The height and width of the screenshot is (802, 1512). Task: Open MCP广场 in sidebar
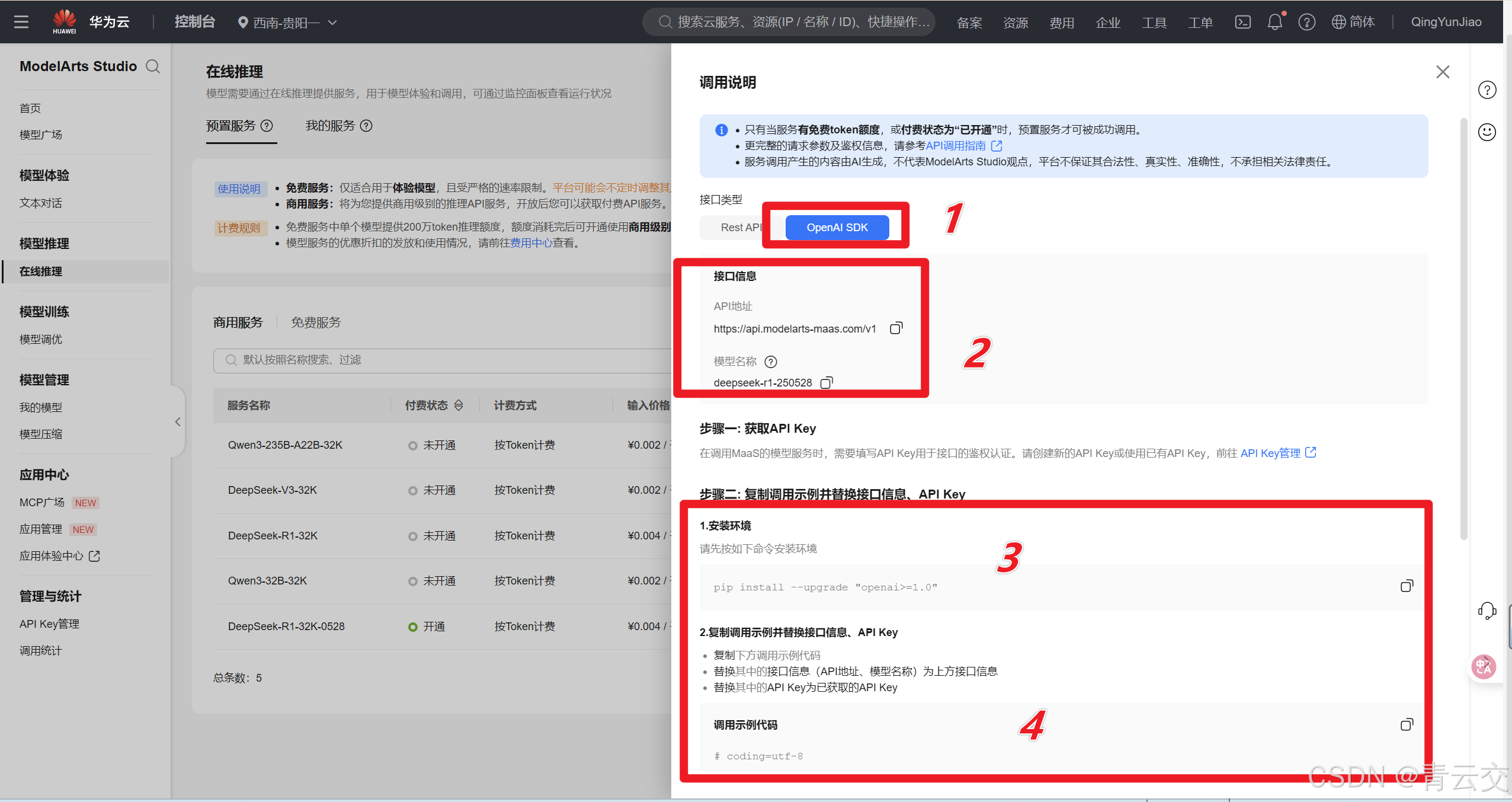(41, 502)
